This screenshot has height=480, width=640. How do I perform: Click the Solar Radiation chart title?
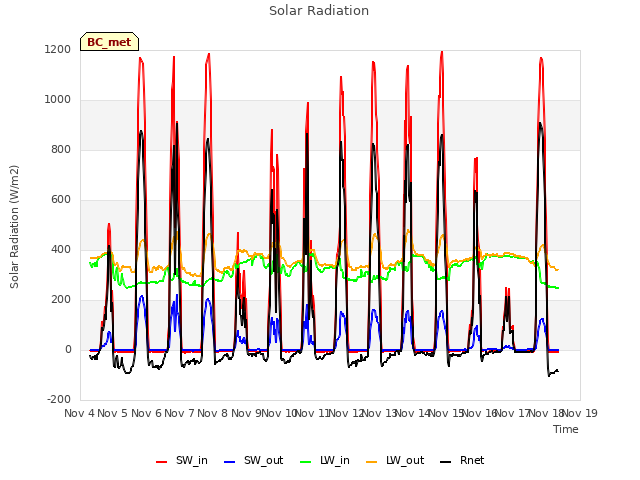[319, 11]
